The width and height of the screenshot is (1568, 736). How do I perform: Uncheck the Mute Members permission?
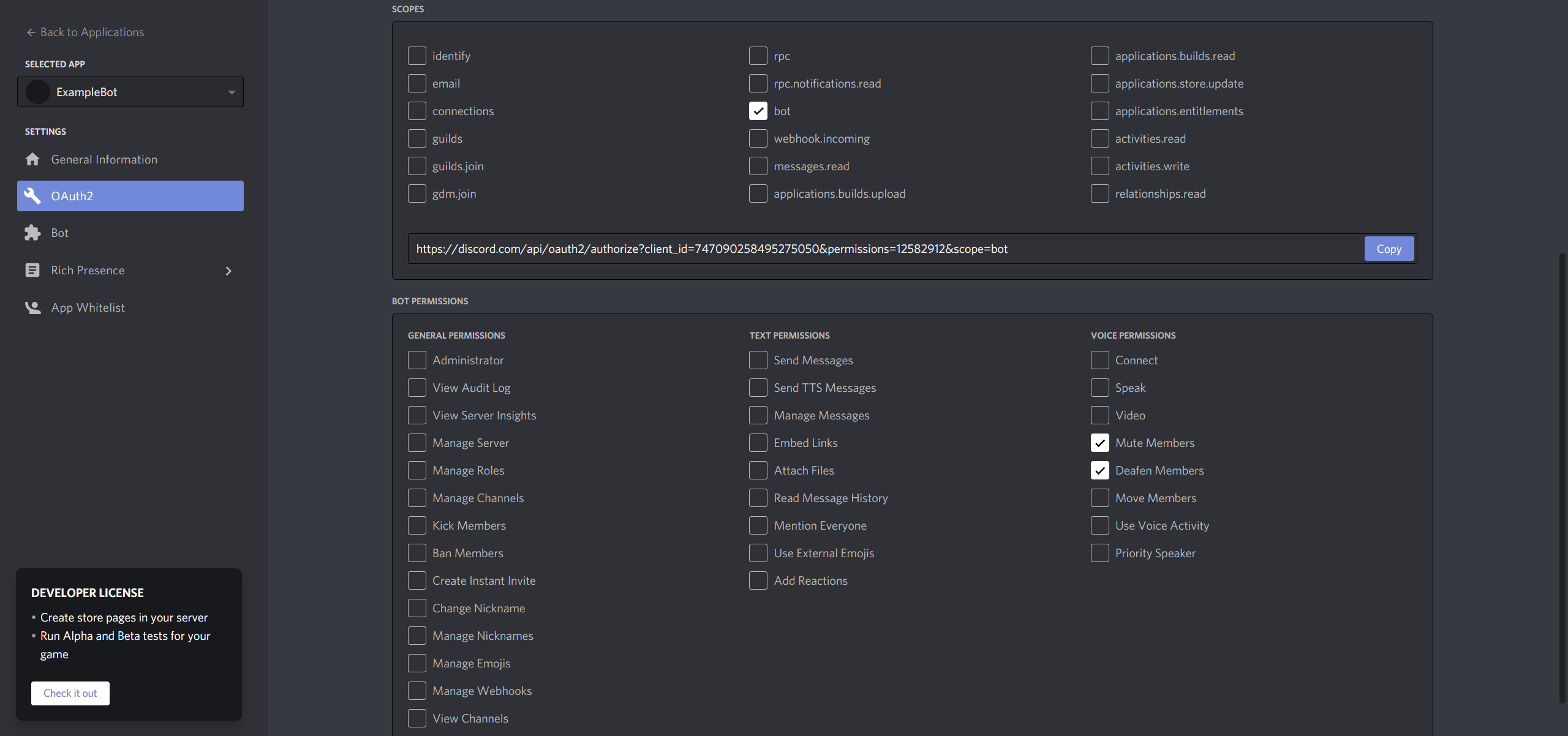(x=1099, y=443)
